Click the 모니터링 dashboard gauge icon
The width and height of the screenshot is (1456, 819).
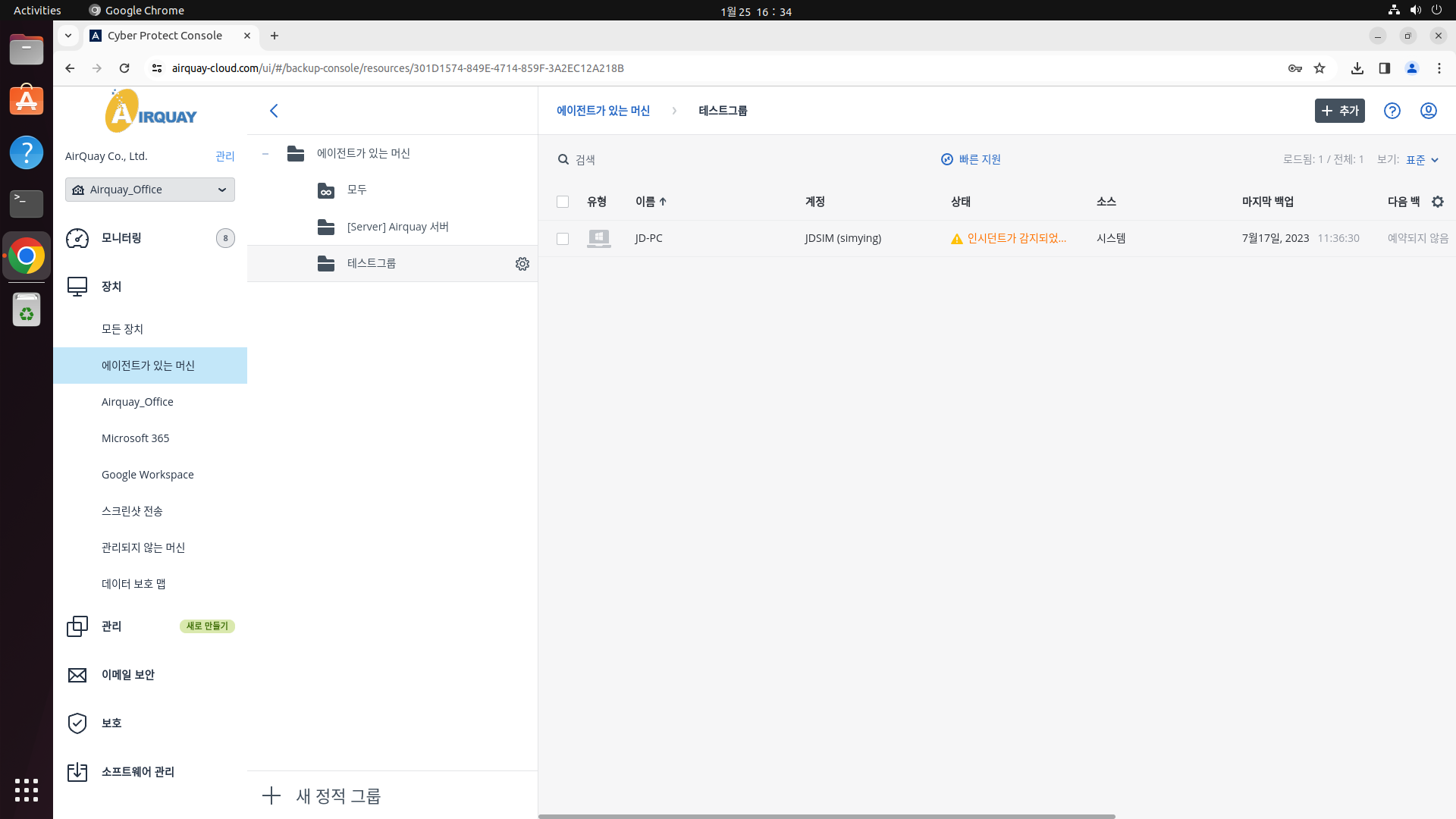point(77,238)
